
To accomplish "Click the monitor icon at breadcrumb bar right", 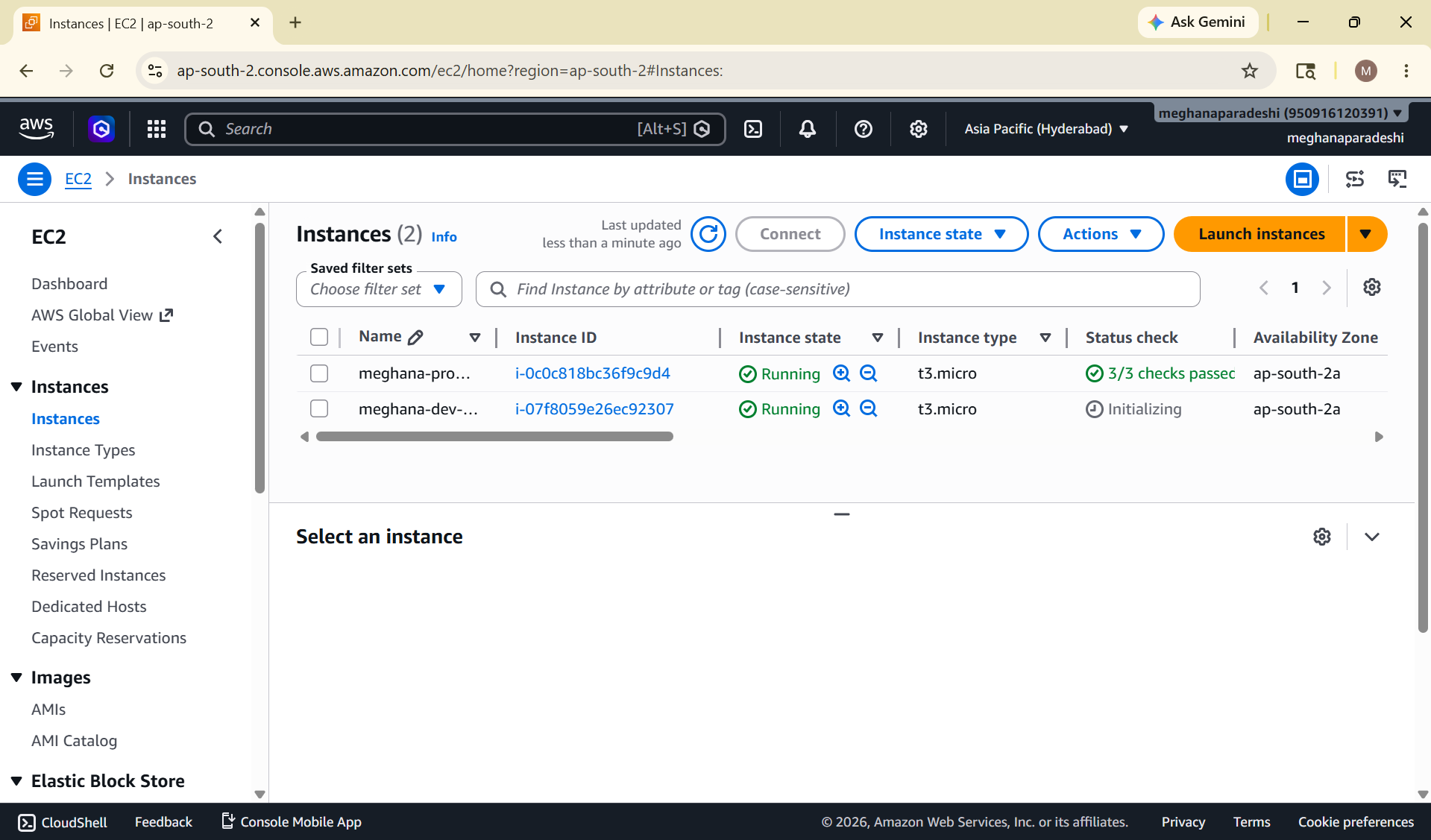I will [1397, 179].
